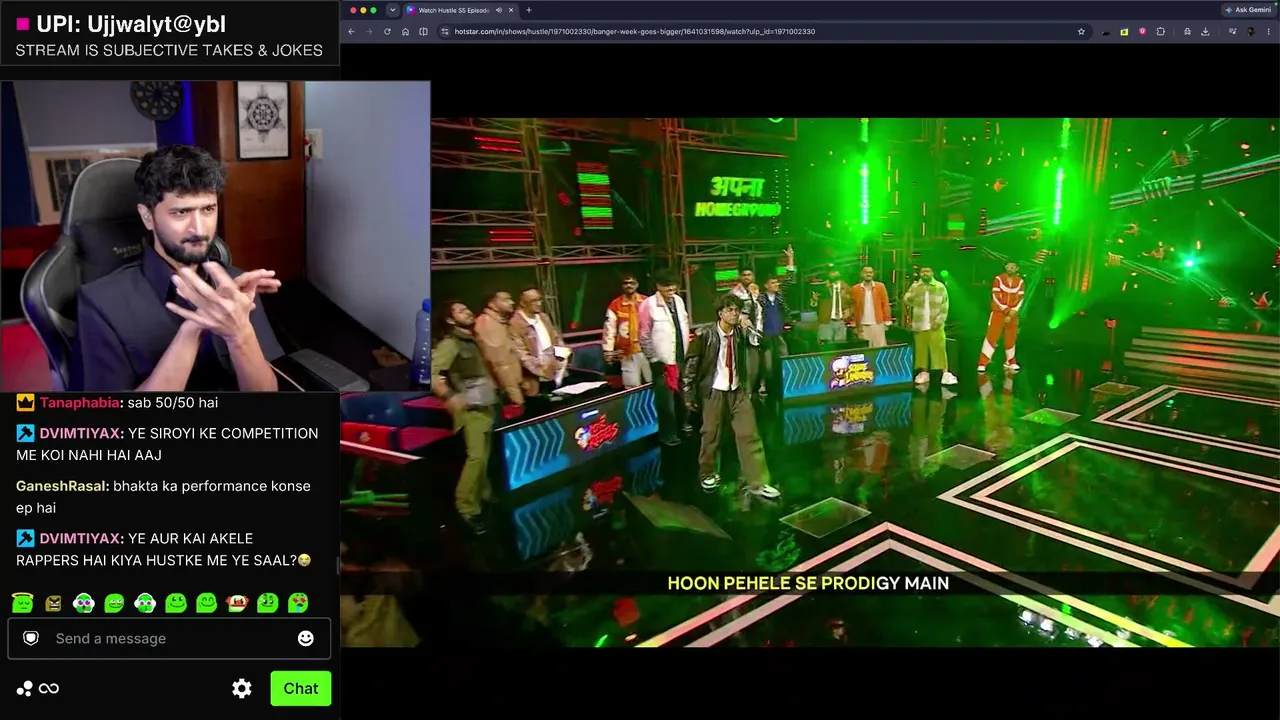Send message with the Chat button

point(300,688)
